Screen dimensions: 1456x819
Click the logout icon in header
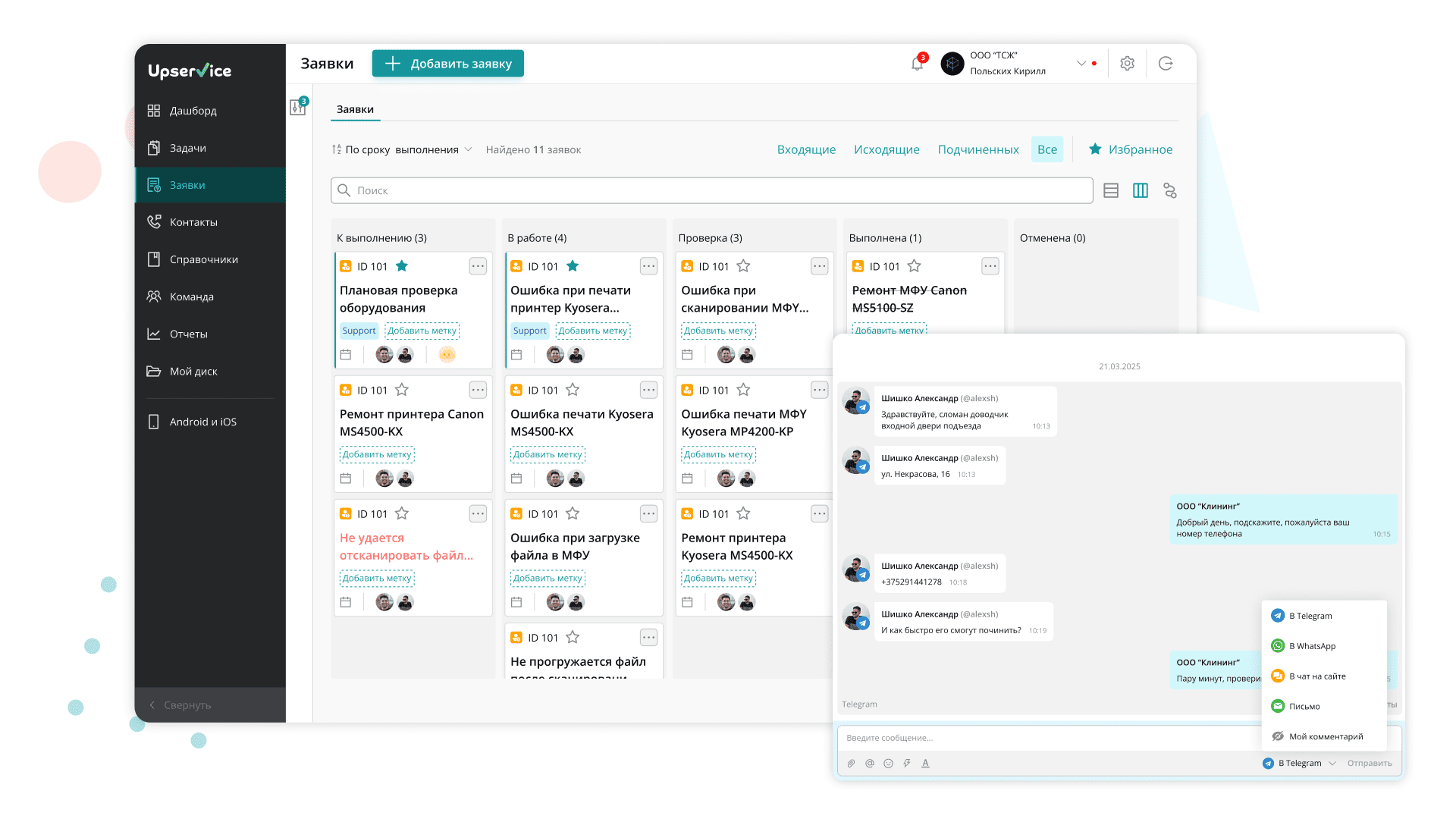point(1166,64)
